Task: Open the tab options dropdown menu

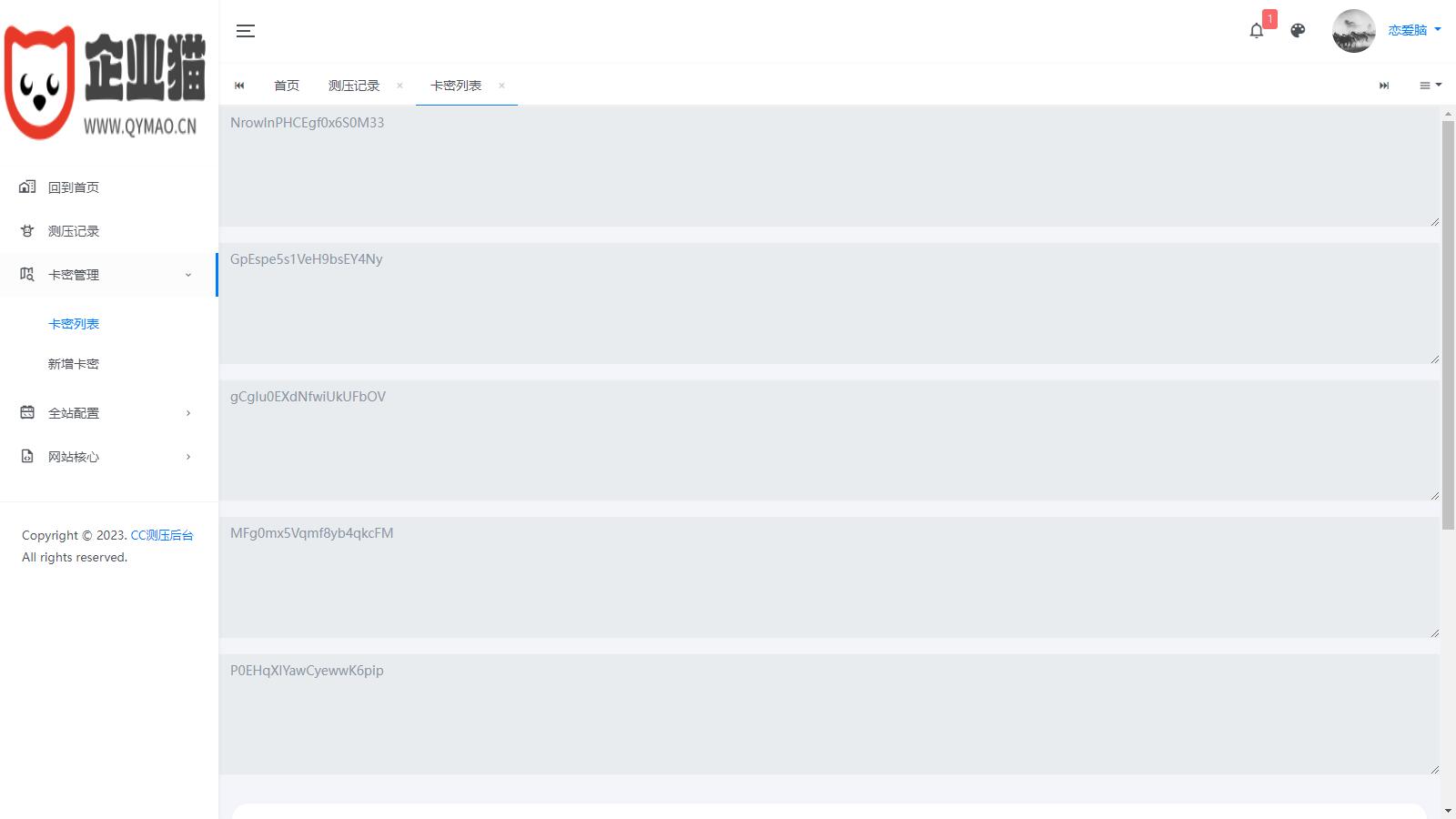Action: [1431, 86]
